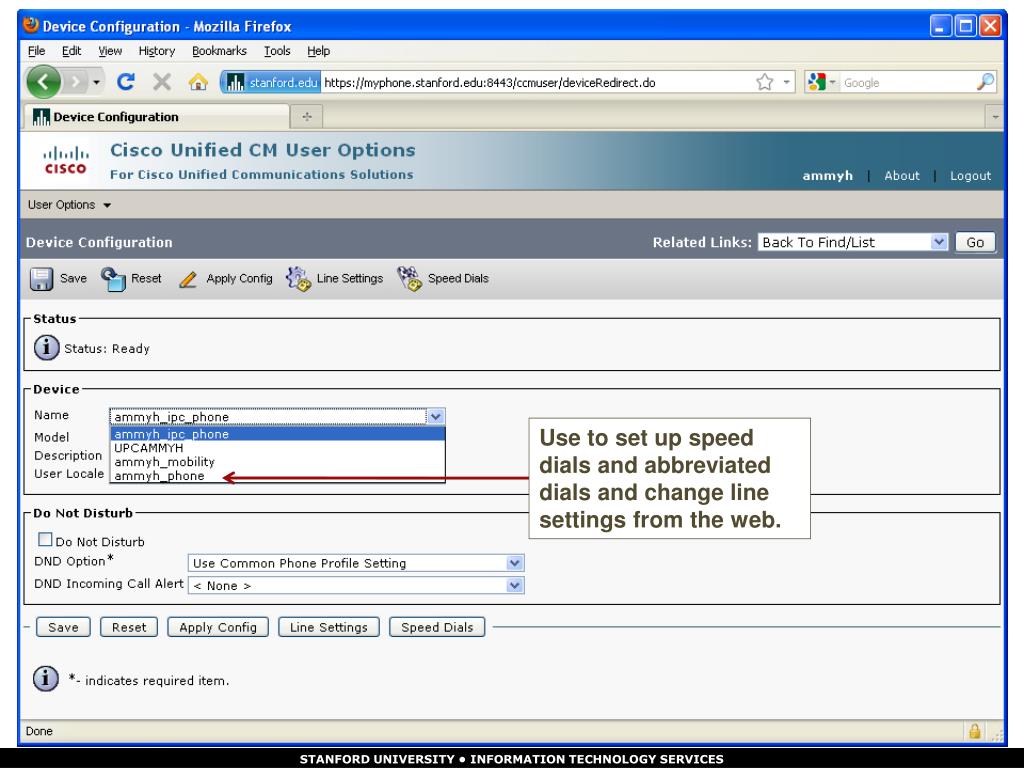Click the bottom Apply Config button
Image resolution: width=1024 pixels, height=768 pixels.
pyautogui.click(x=218, y=627)
